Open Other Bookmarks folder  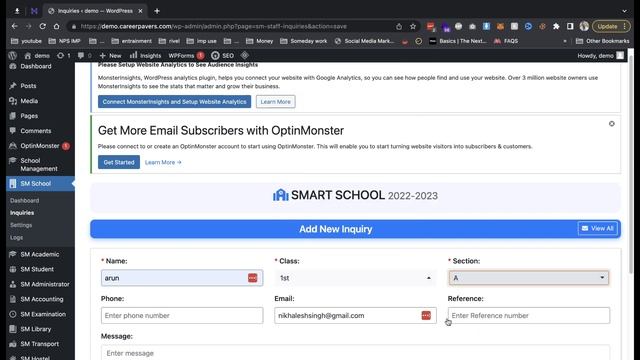[x=602, y=41]
